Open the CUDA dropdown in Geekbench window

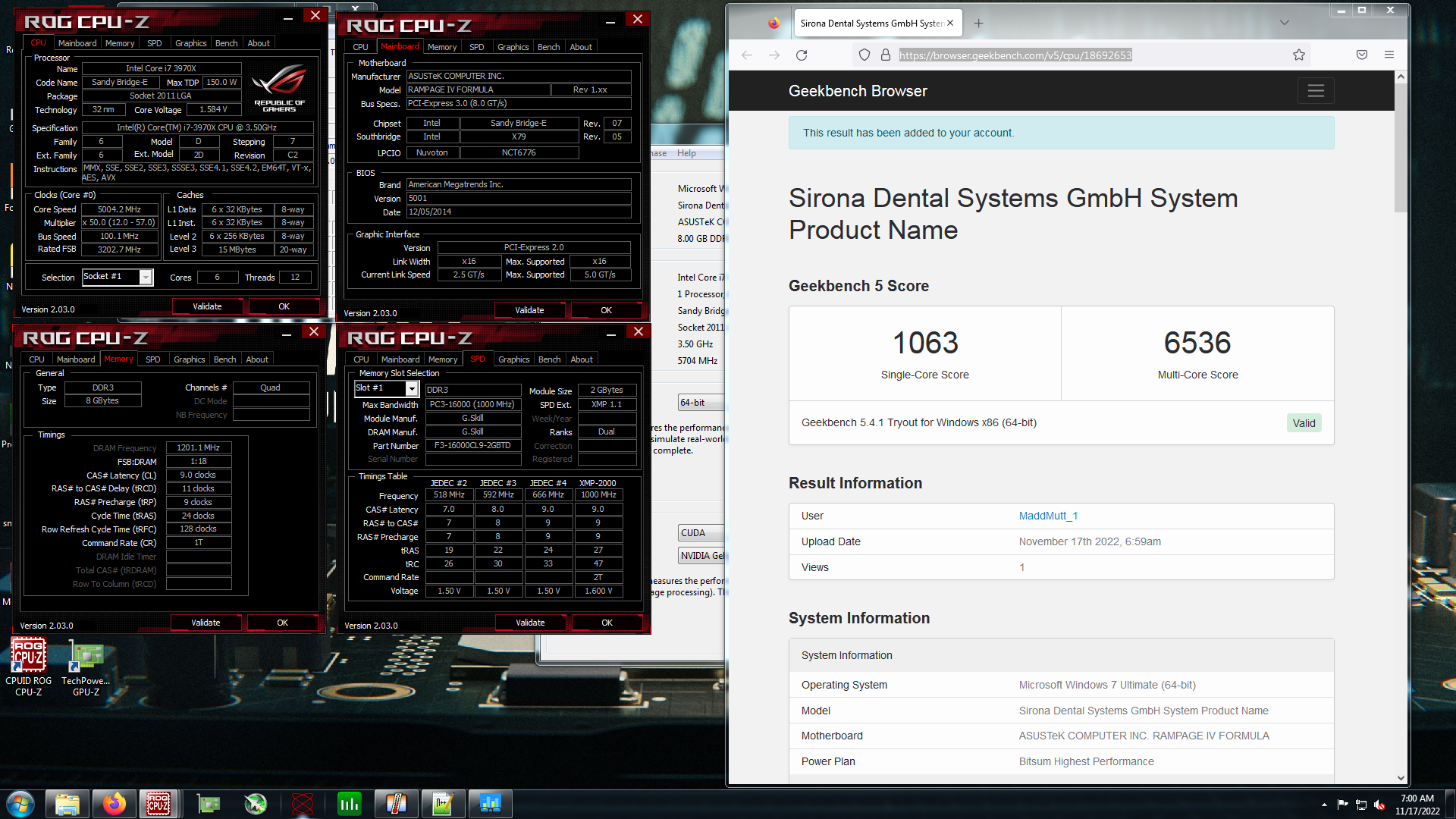(701, 533)
